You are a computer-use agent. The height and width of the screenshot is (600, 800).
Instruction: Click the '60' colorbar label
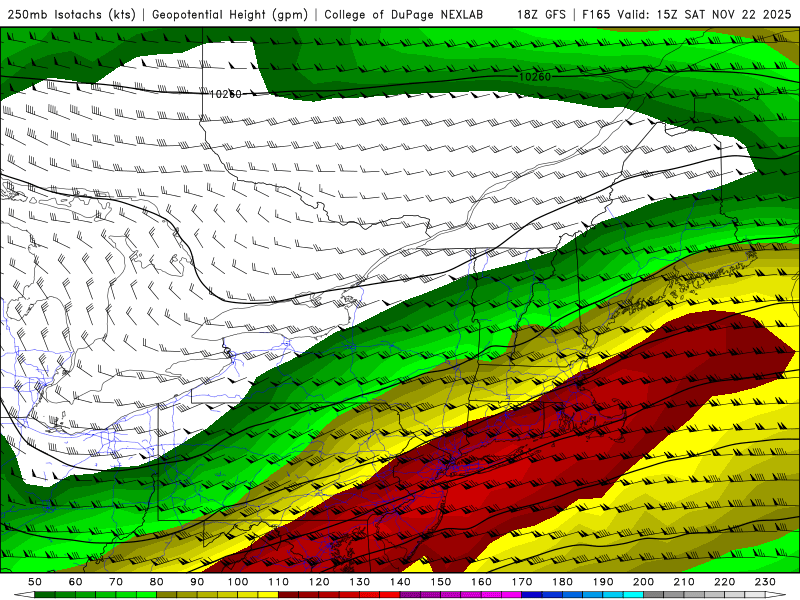click(75, 582)
